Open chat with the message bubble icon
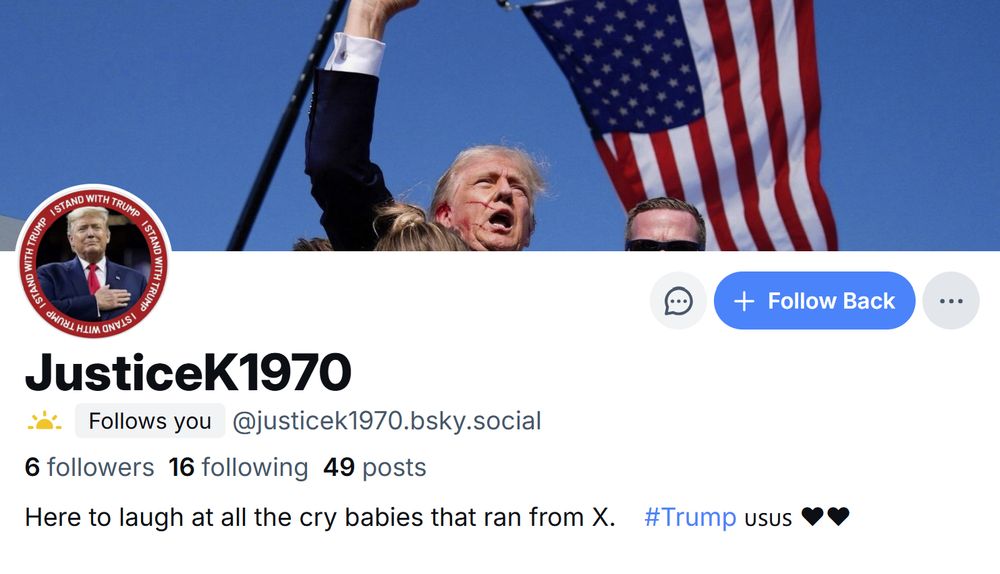 tap(678, 300)
